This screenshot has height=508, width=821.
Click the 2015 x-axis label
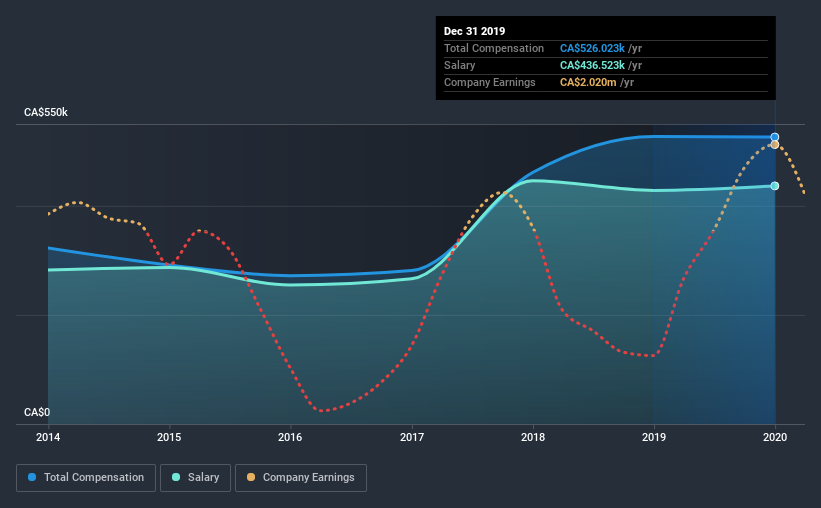[169, 437]
